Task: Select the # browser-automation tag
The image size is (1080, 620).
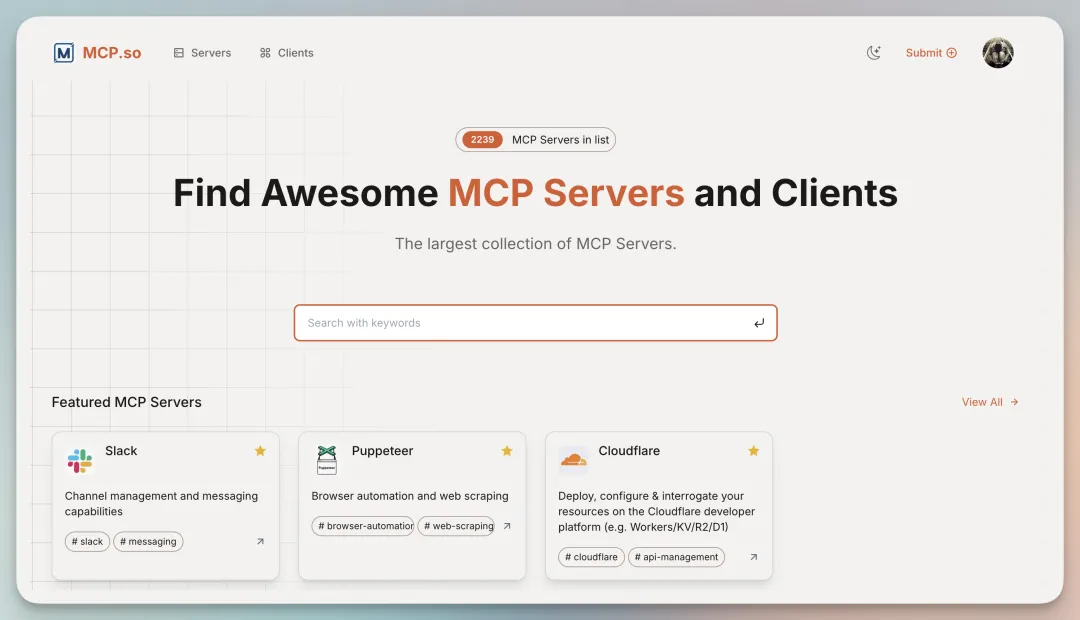Action: 363,526
